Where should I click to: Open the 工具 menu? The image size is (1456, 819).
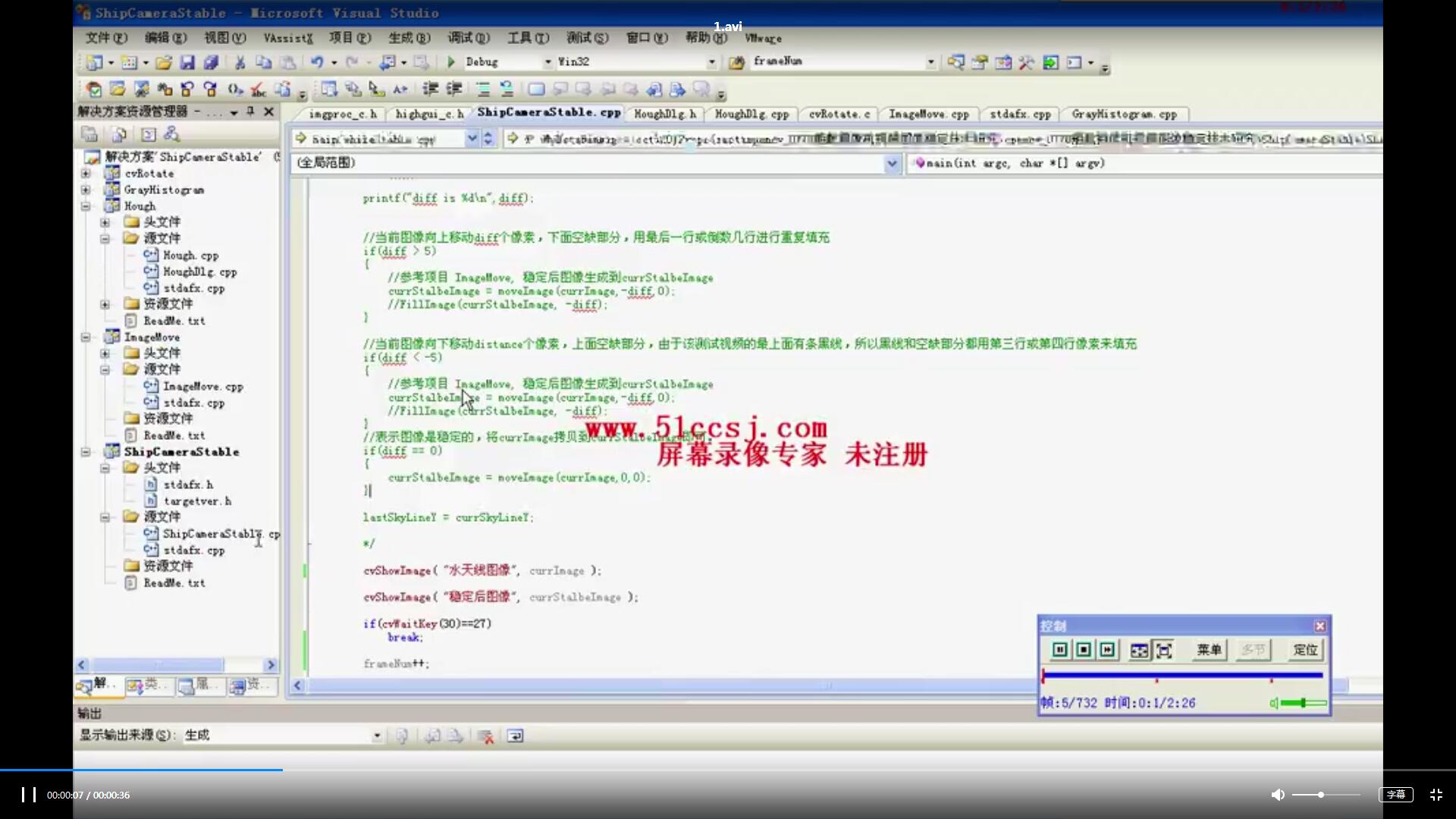(528, 38)
